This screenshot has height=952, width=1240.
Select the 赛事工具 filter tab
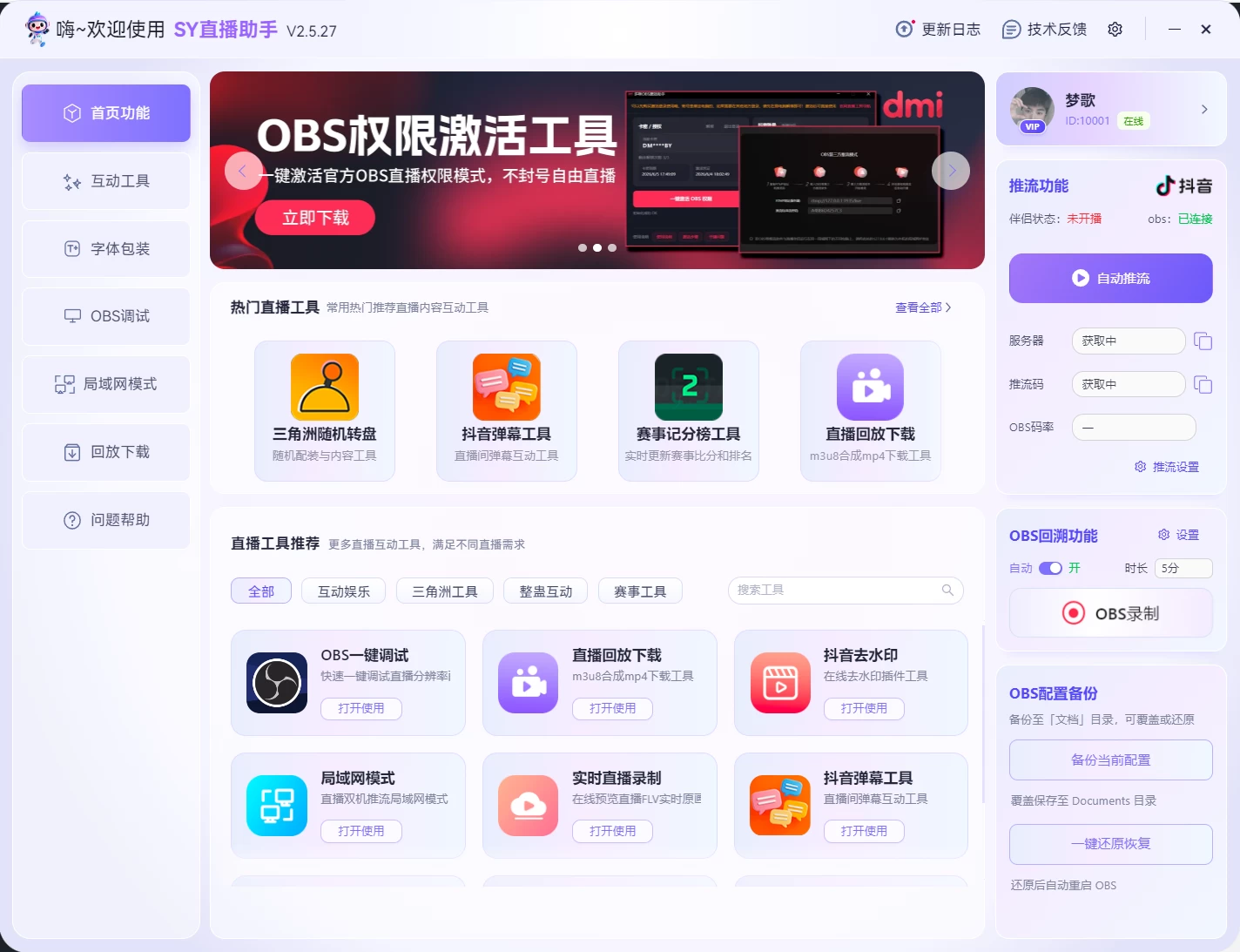tap(640, 591)
